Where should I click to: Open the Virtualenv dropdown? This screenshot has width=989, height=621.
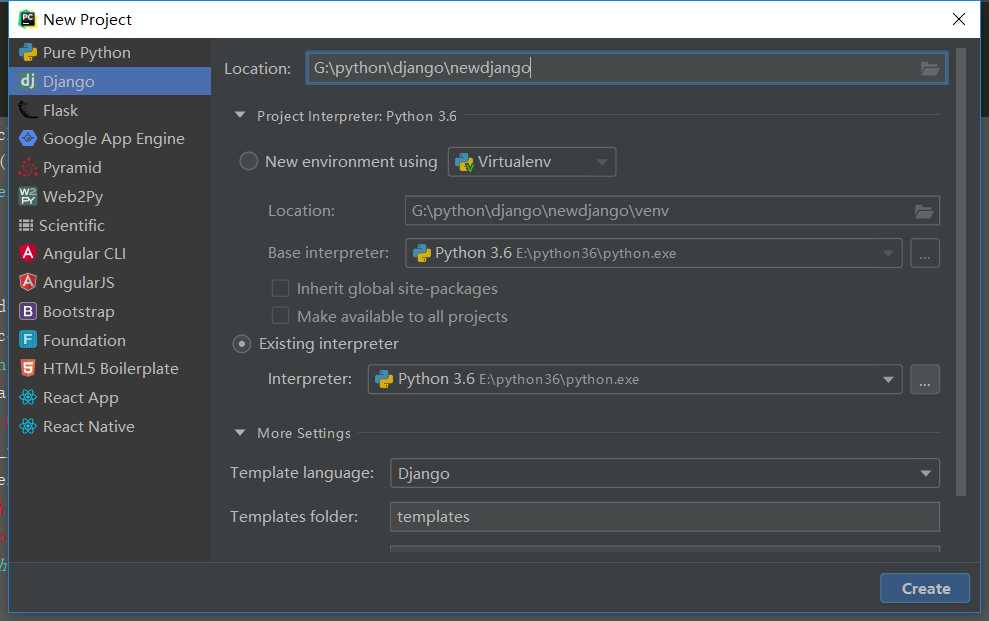coord(532,162)
